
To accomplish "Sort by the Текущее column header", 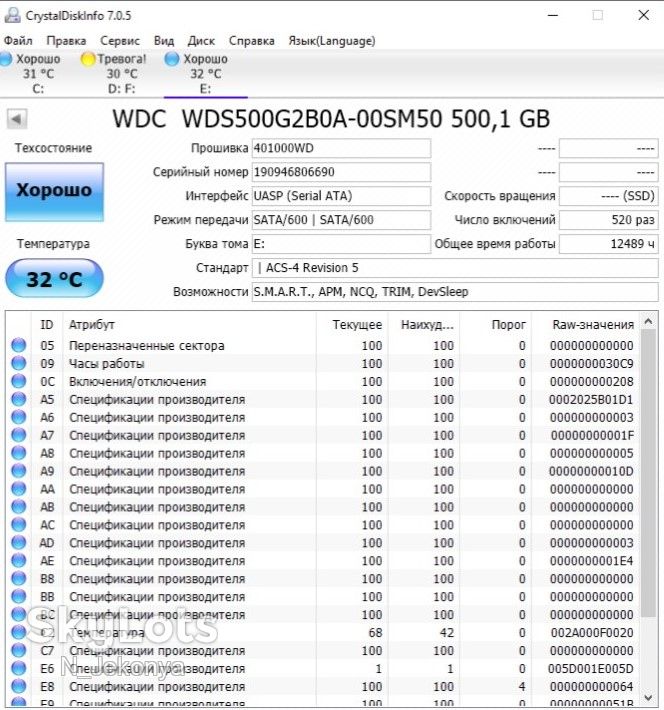I will 352,325.
